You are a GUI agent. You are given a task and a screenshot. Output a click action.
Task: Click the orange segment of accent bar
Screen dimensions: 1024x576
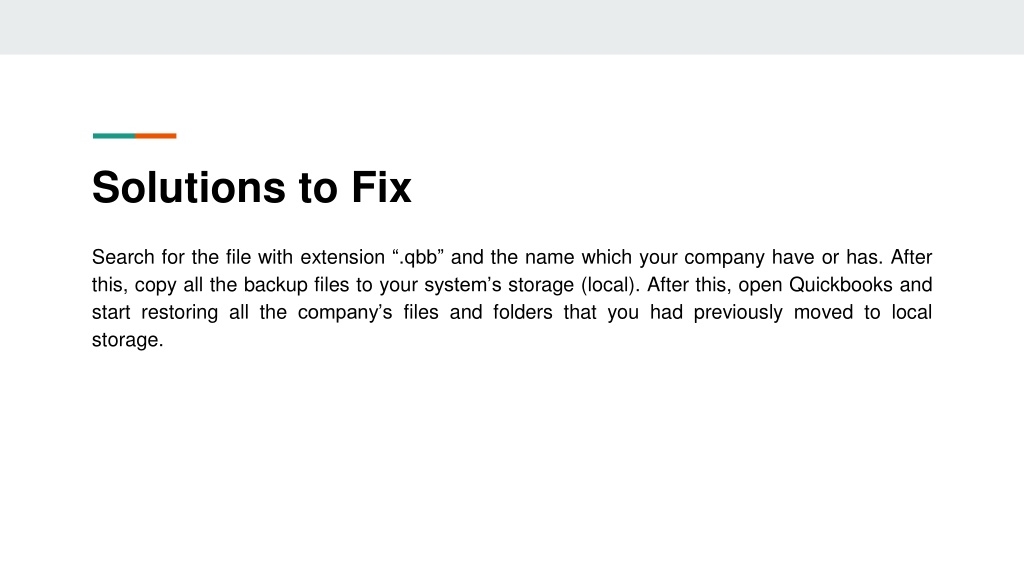tap(155, 136)
